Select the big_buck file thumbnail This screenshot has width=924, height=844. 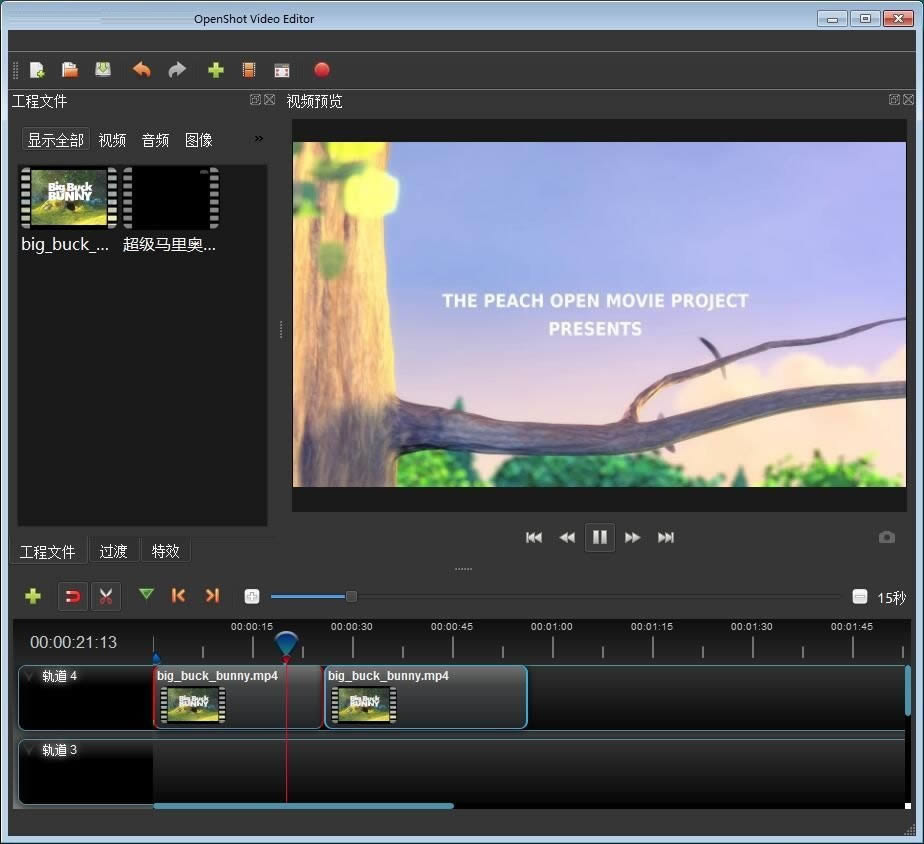pyautogui.click(x=69, y=197)
